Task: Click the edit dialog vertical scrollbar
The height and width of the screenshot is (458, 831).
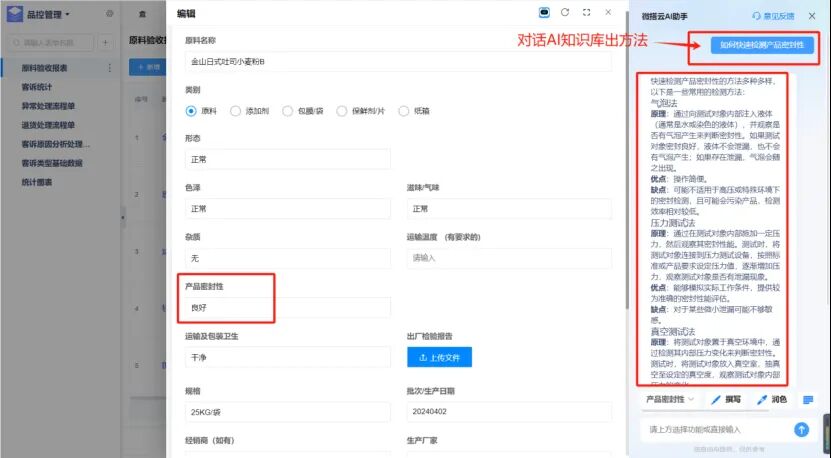Action: coord(627,159)
